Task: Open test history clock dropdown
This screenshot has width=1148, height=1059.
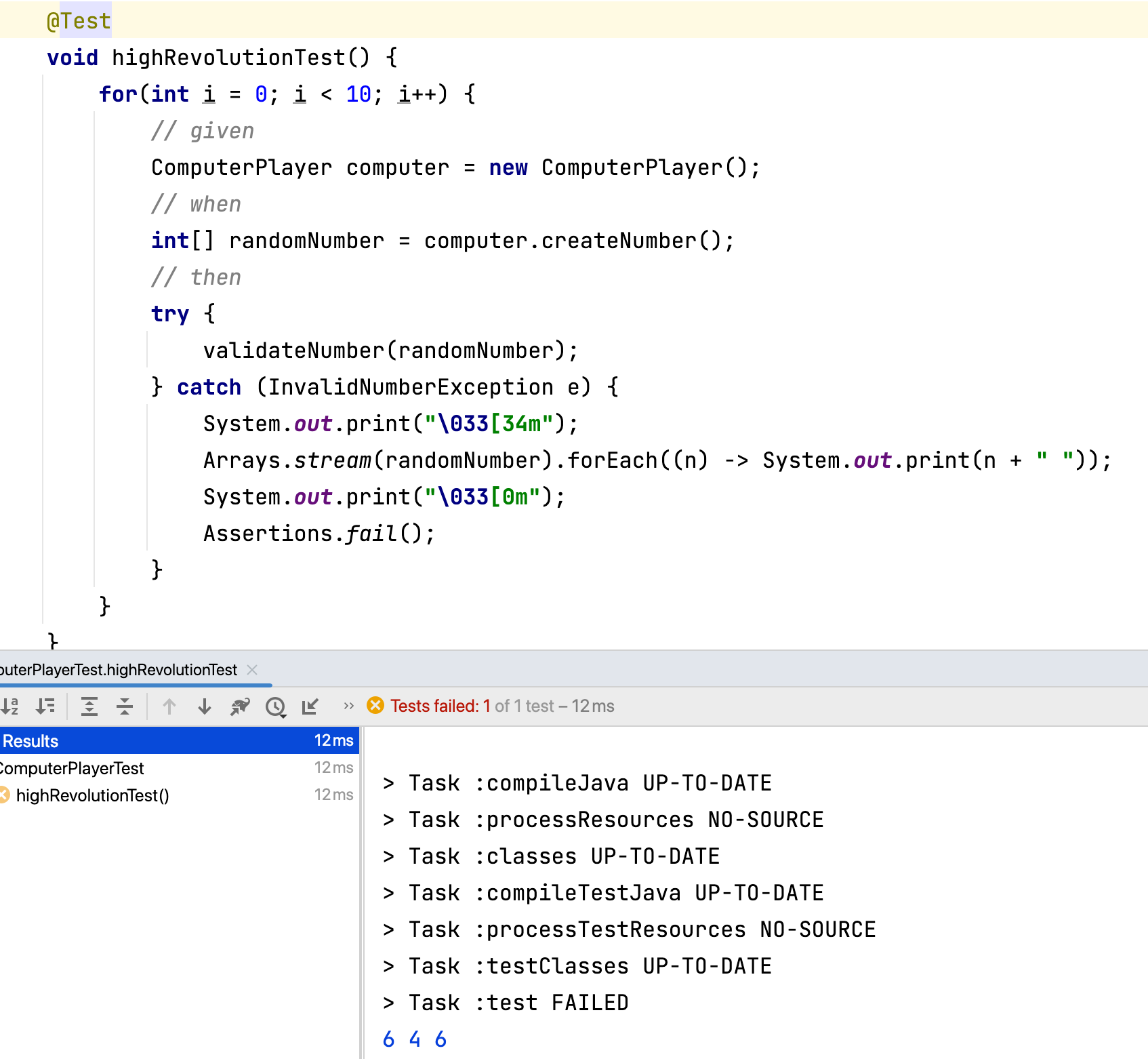Action: [x=276, y=707]
